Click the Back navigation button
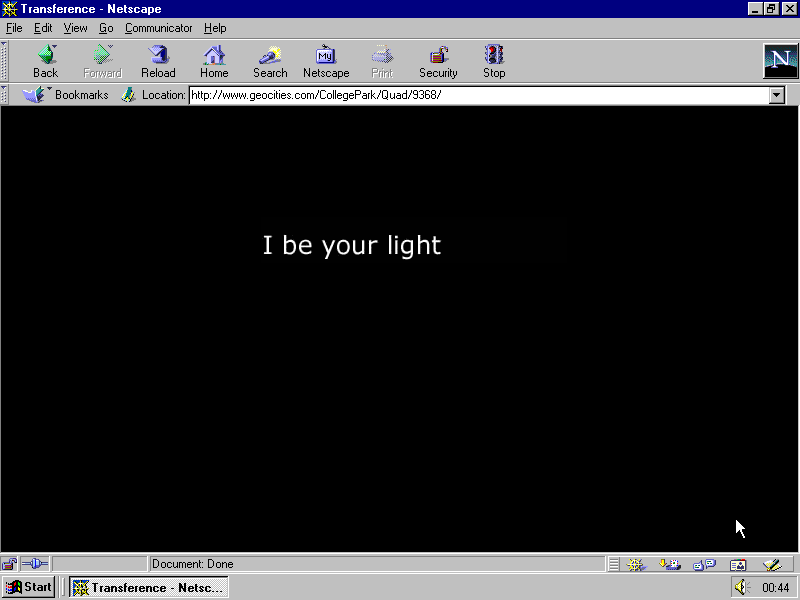 click(x=45, y=60)
